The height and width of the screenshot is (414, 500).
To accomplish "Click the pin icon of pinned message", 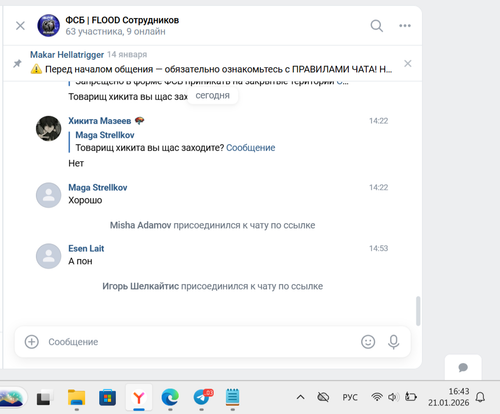I will click(x=17, y=63).
